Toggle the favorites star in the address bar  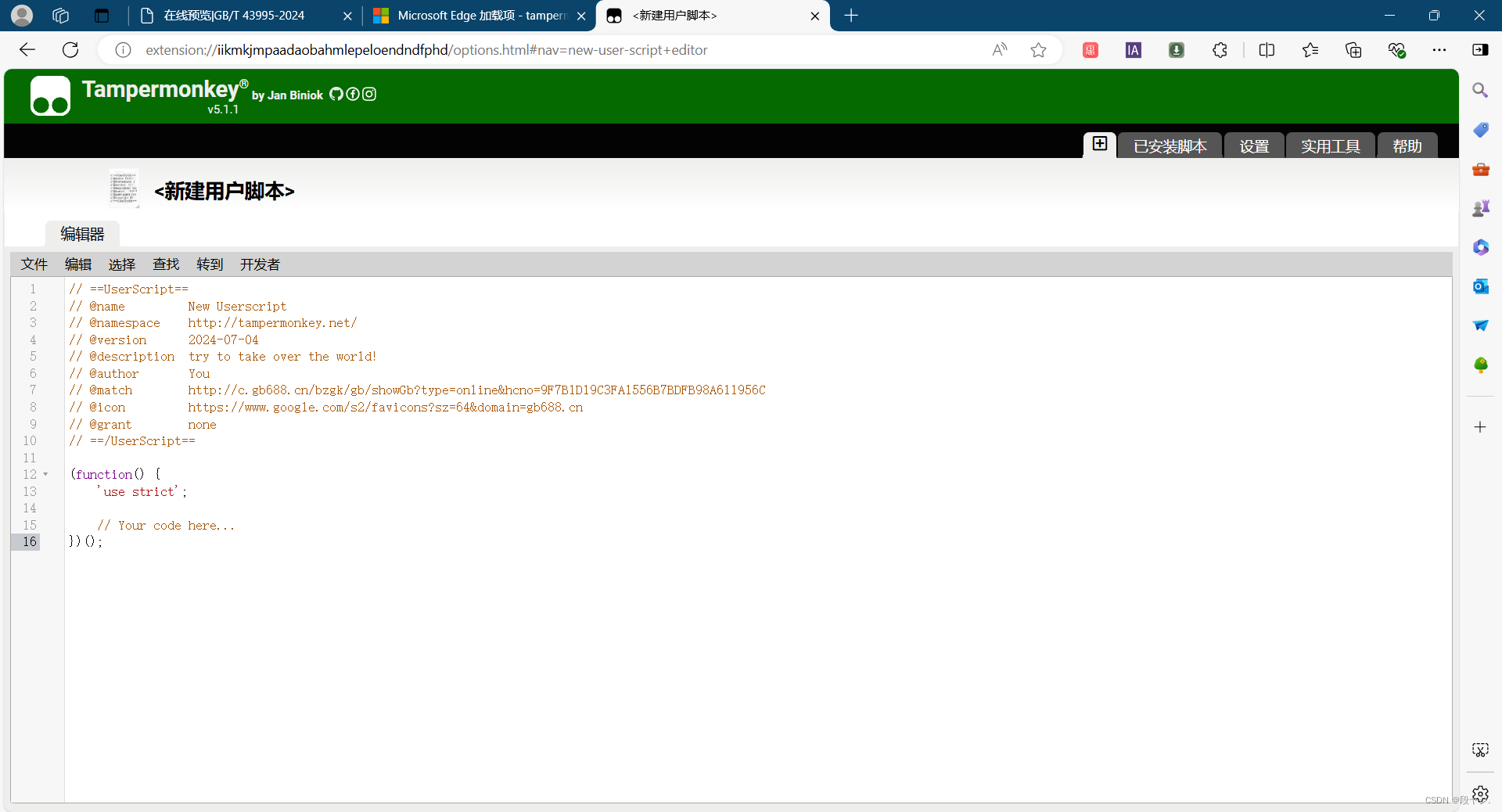click(x=1038, y=49)
